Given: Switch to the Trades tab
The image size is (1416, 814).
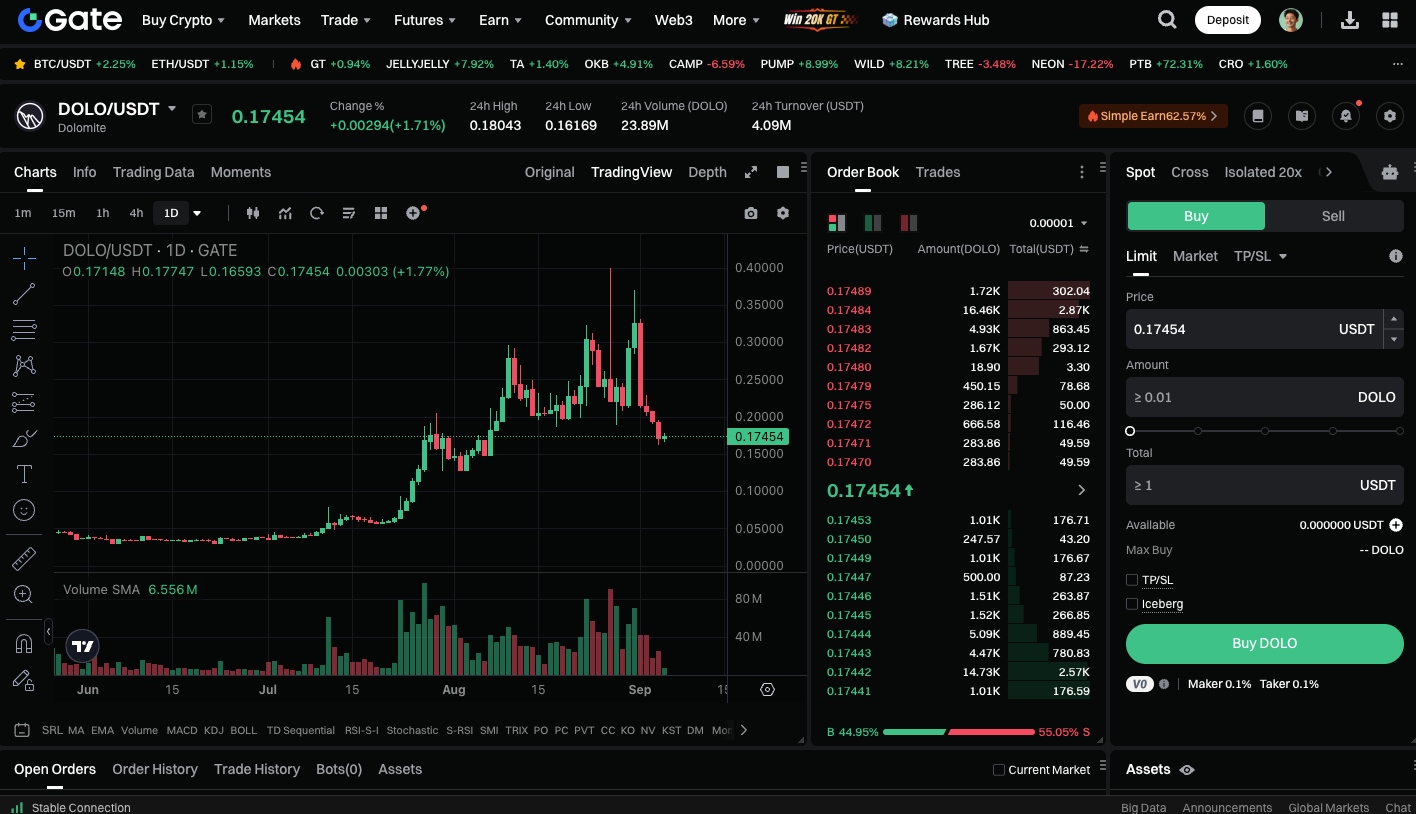Looking at the screenshot, I should point(938,172).
